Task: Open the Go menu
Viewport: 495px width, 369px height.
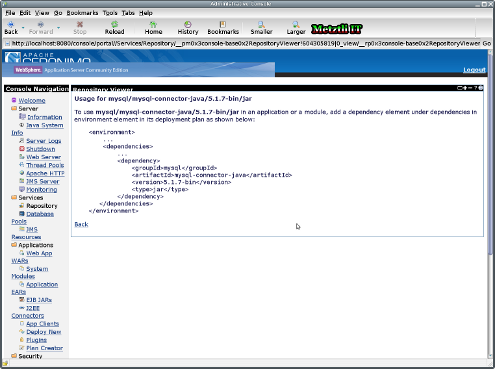Action: (x=58, y=13)
